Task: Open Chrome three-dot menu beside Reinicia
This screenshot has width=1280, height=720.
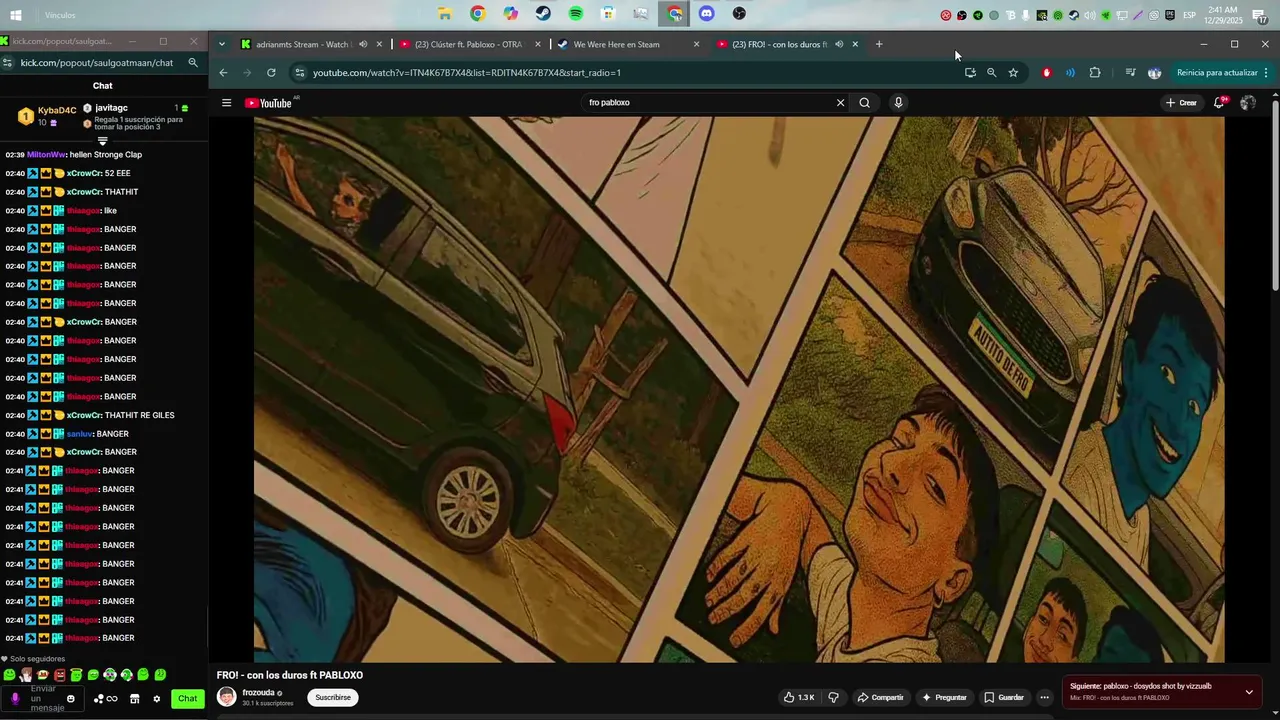Action: [1266, 72]
